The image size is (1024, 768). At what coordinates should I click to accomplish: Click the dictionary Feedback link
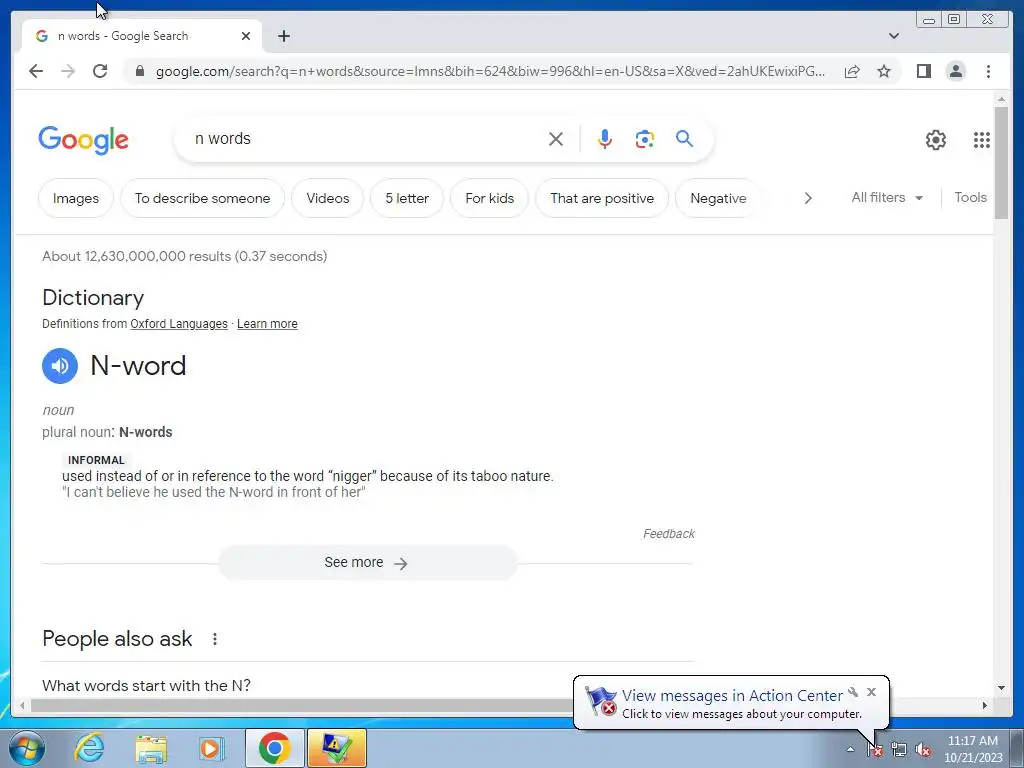[669, 534]
